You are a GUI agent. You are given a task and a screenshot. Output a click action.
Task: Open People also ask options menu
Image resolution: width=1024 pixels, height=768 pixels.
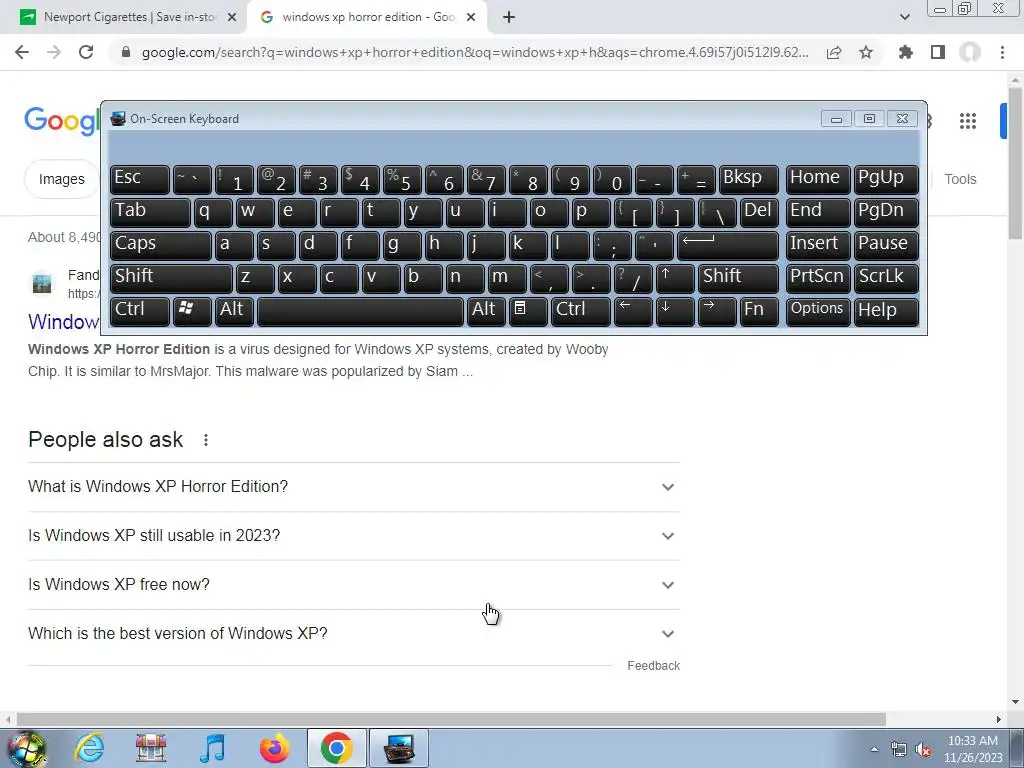point(206,440)
